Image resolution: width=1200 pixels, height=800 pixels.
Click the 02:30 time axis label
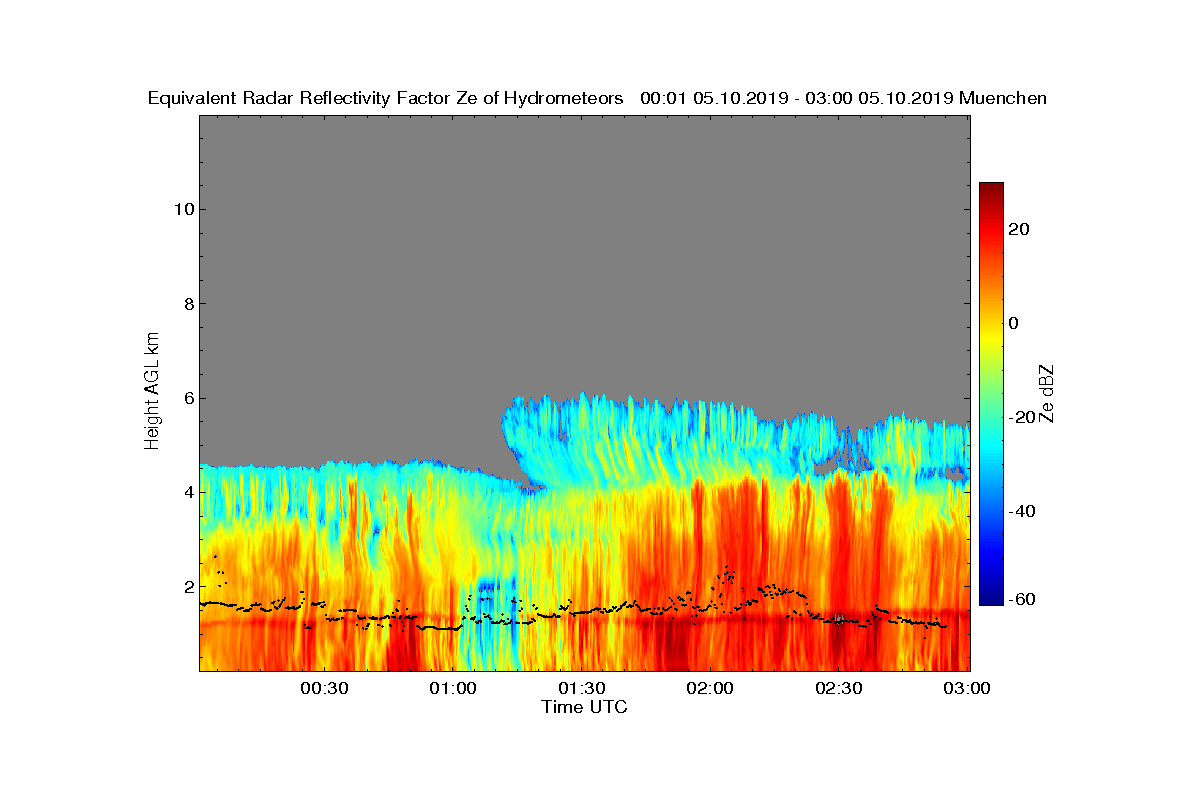(x=838, y=688)
